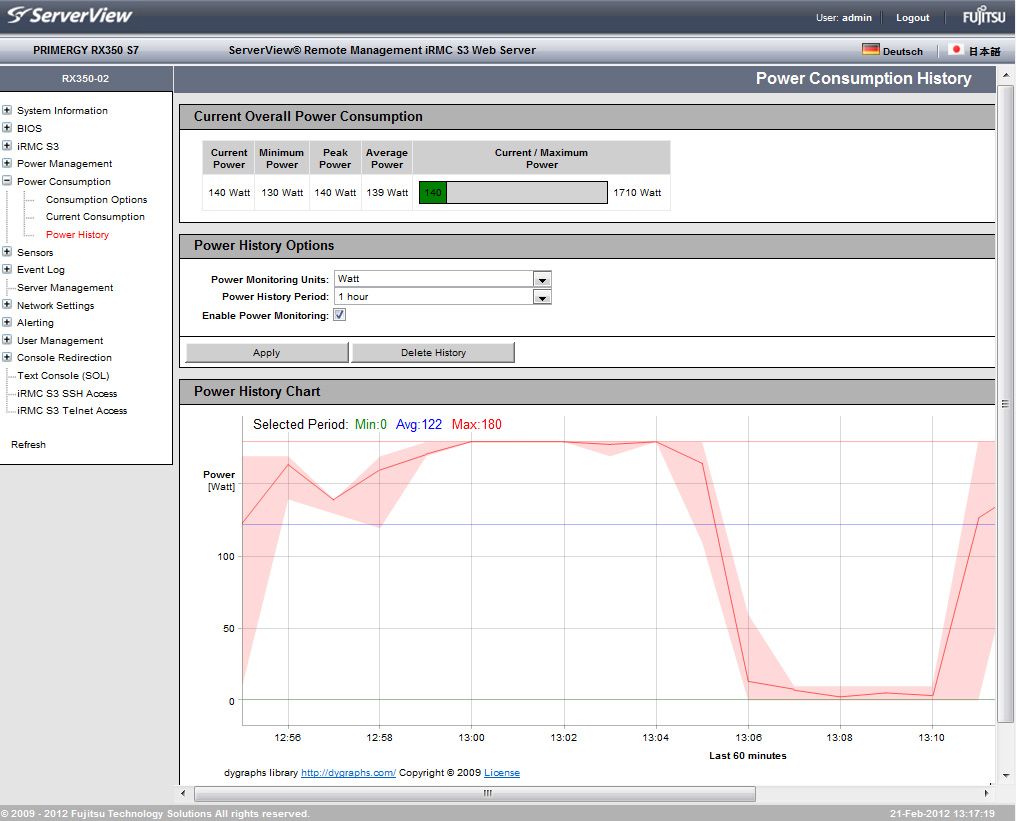Screen dimensions: 1017x821
Task: Expand the User Management tree node
Action: 7,340
